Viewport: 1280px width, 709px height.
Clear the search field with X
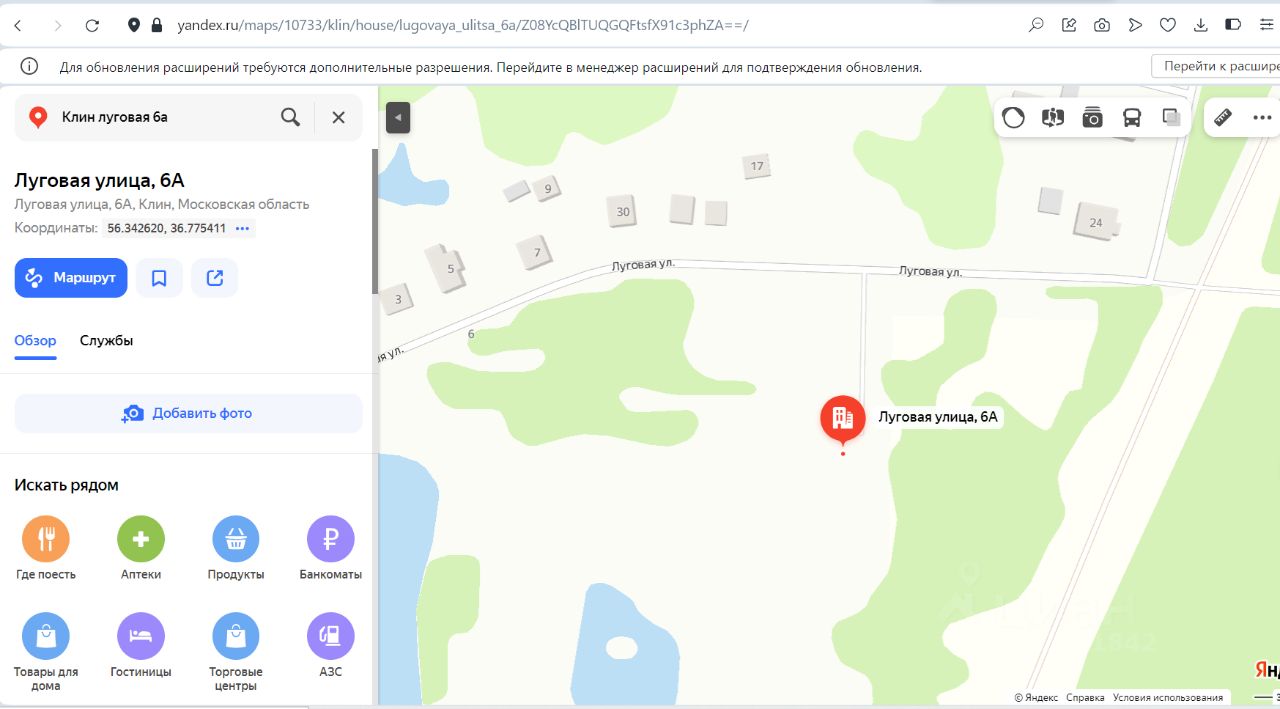click(x=338, y=117)
